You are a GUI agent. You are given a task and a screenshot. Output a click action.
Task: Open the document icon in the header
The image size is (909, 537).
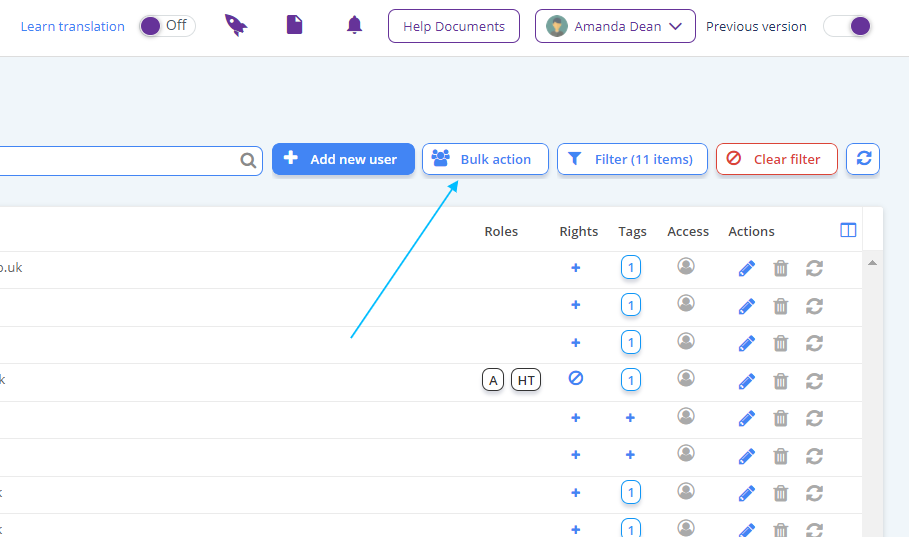point(294,25)
